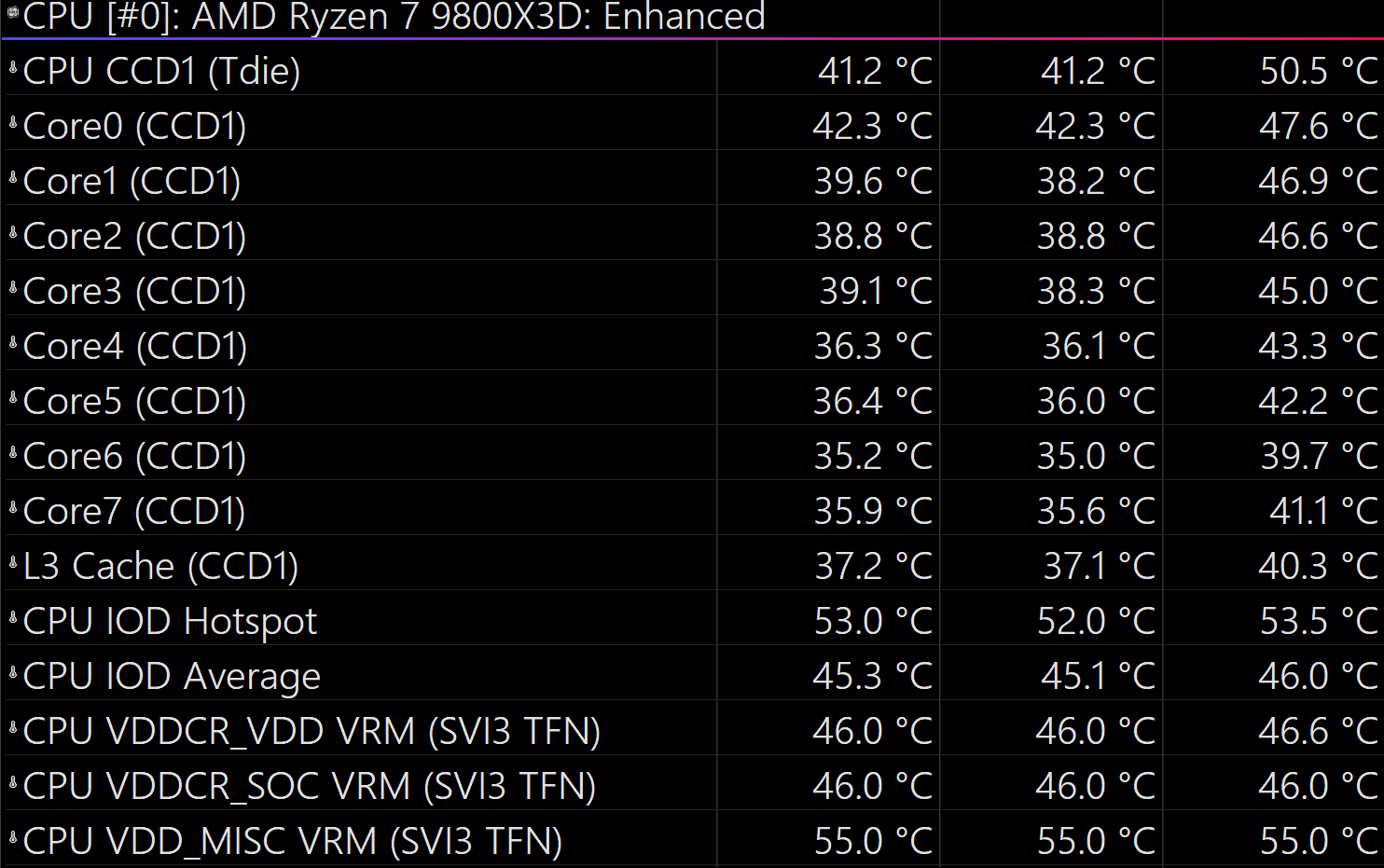Click the thermometer icon beside CPU VDD_MISC VRM
Viewport: 1384px width, 868px height.
(13, 838)
